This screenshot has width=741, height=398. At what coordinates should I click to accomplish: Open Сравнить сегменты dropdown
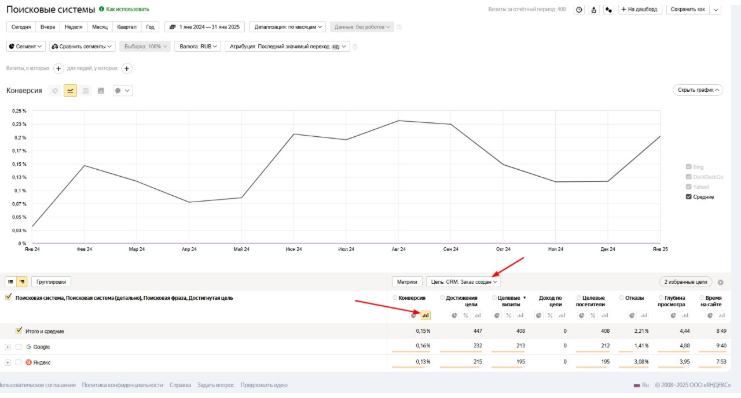coord(82,46)
